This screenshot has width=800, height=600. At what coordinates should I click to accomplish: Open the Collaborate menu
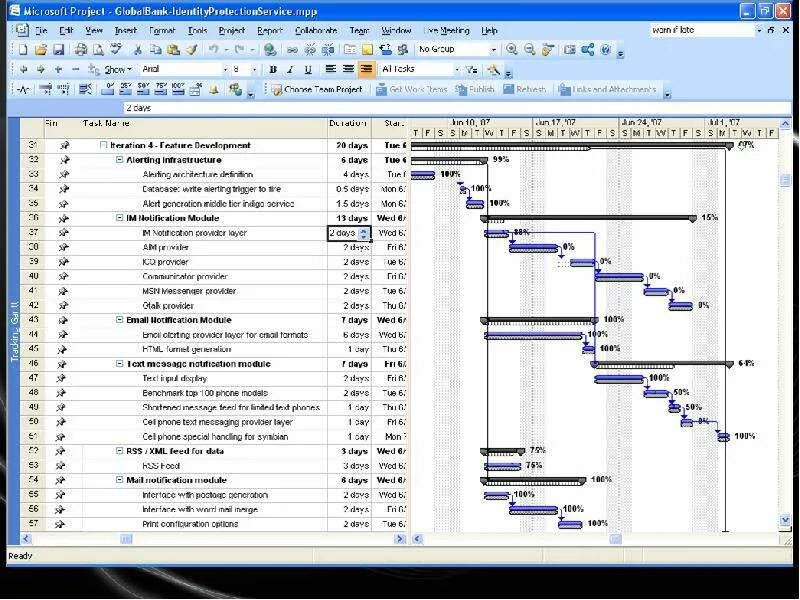coord(316,31)
